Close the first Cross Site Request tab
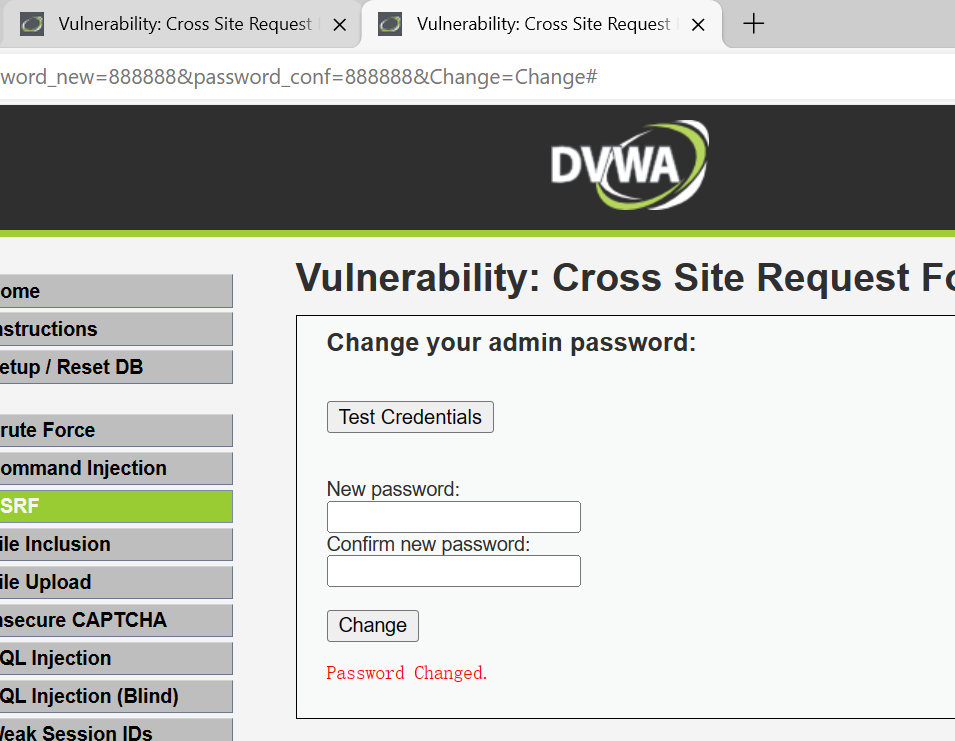Viewport: 955px width, 741px height. click(340, 25)
